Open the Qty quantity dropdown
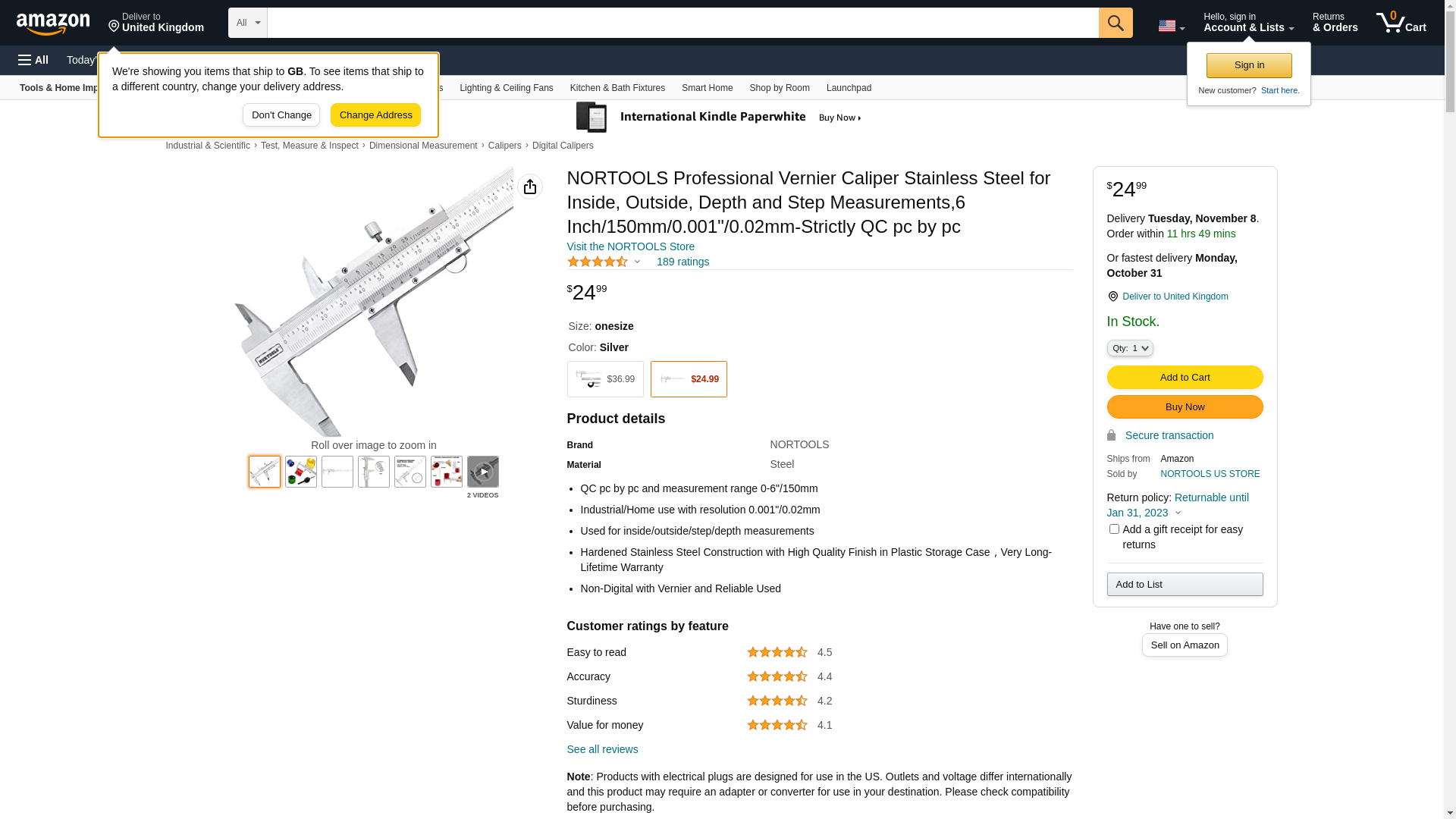Image resolution: width=1456 pixels, height=819 pixels. 1130,348
